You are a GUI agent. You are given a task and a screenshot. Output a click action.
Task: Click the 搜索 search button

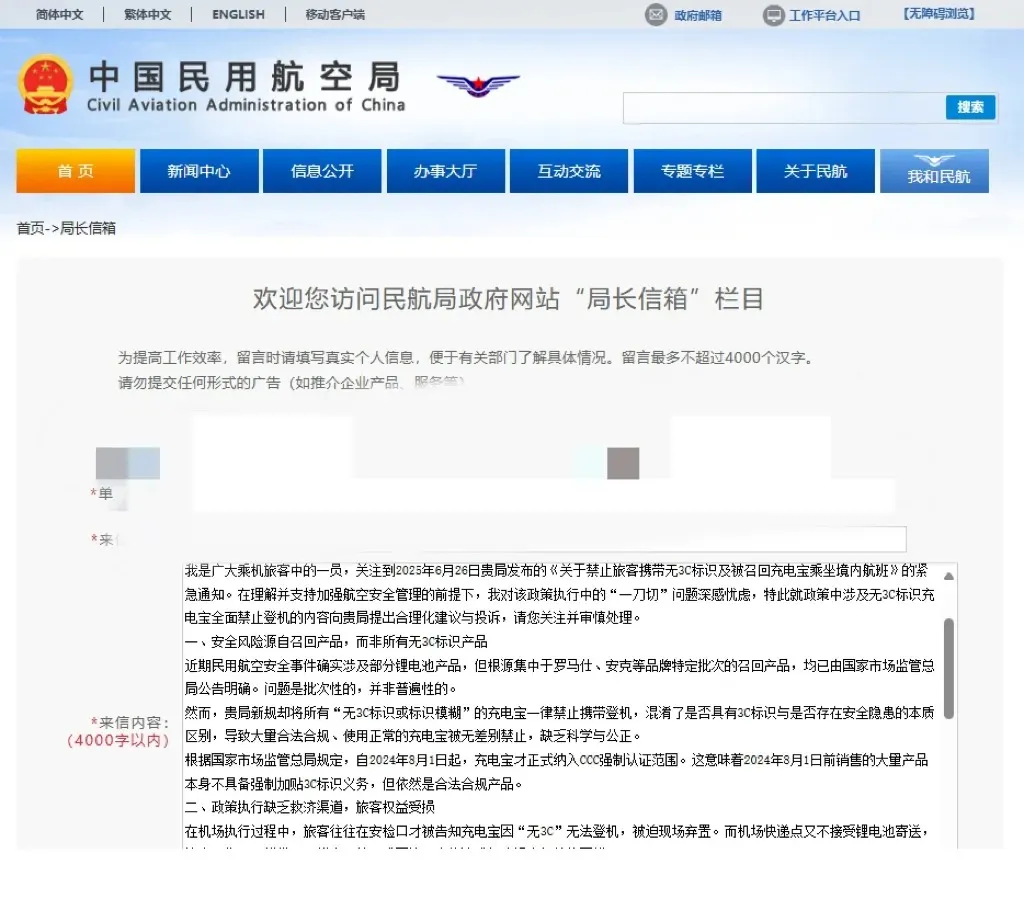click(970, 107)
